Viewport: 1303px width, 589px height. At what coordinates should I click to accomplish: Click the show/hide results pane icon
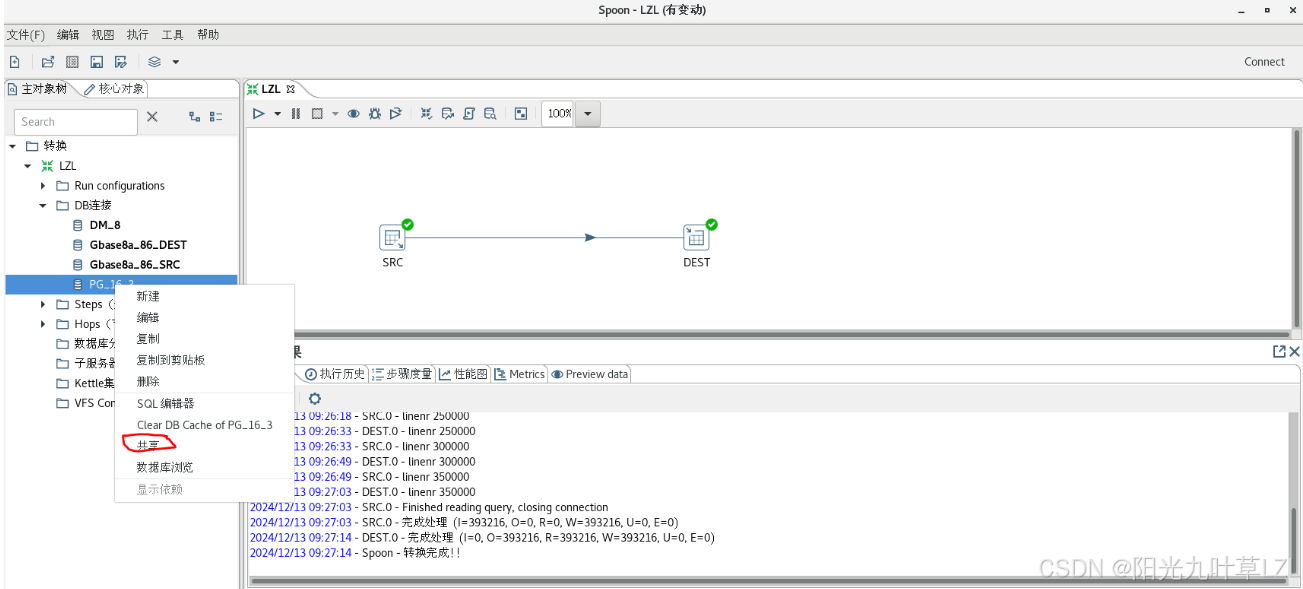(x=521, y=114)
